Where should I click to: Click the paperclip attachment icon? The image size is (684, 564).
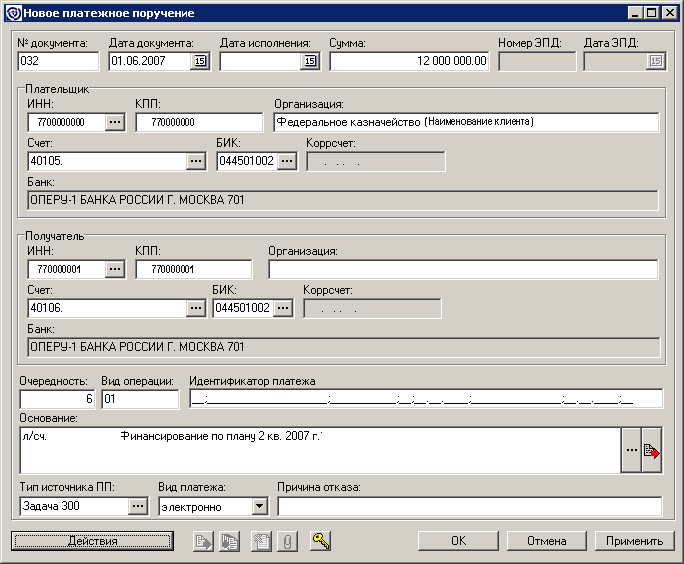[287, 541]
